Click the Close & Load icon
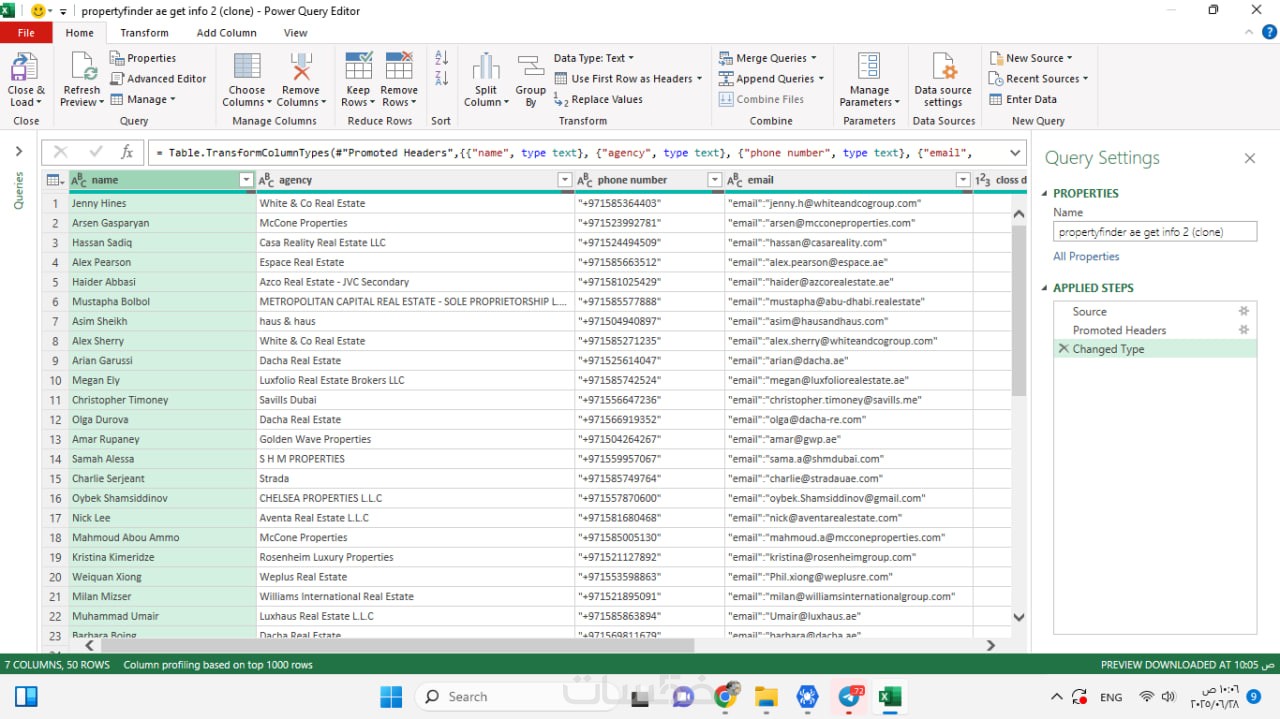 pos(24,68)
